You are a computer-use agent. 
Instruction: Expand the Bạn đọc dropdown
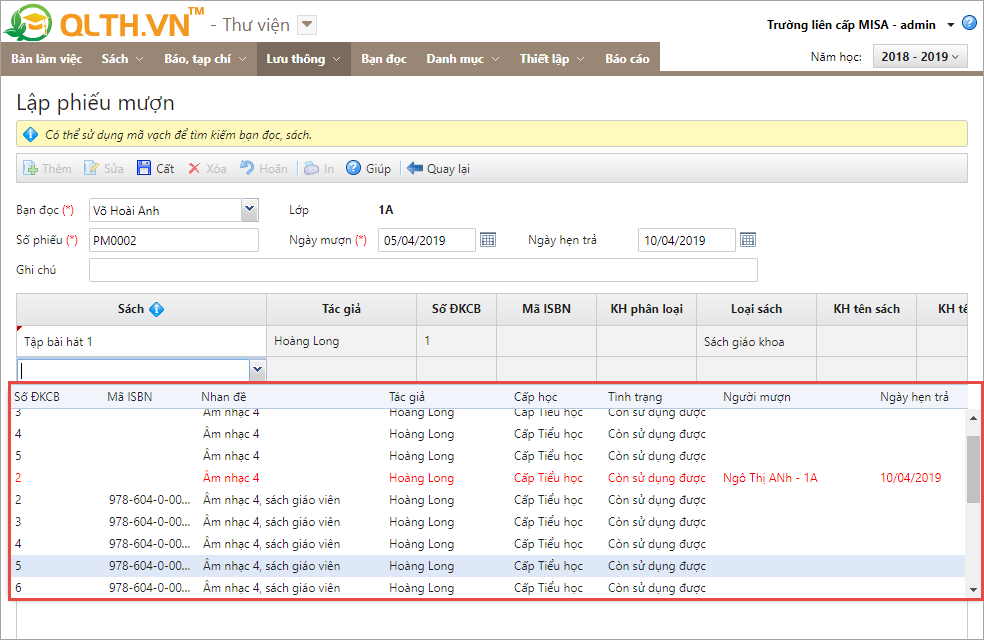[x=249, y=210]
